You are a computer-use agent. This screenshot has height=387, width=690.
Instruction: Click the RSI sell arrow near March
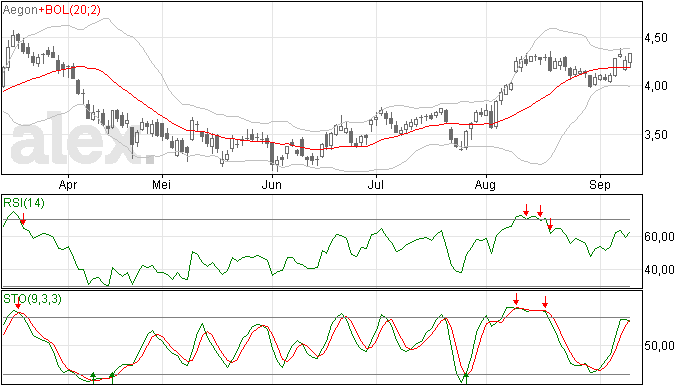pos(23,219)
